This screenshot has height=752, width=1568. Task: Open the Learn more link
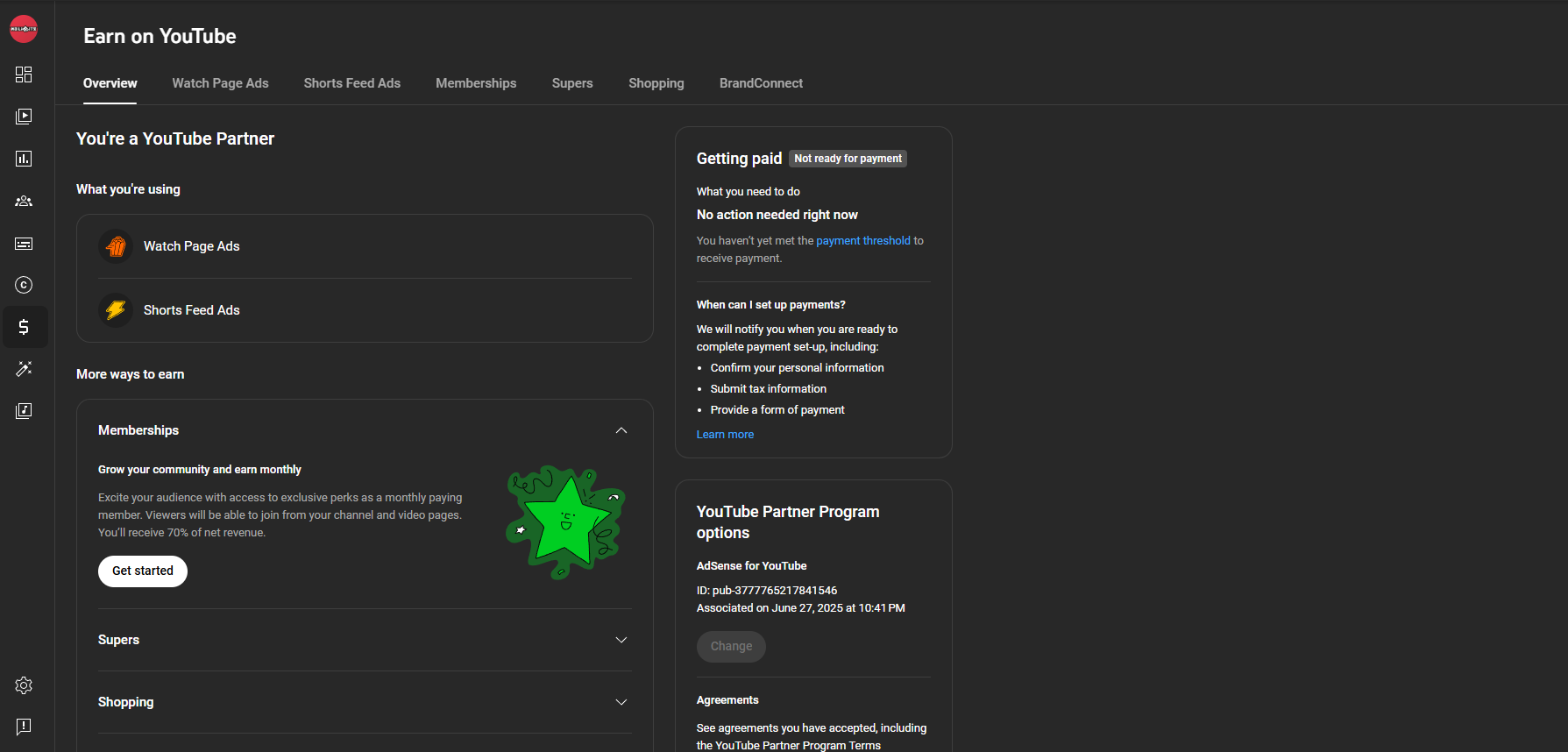pos(725,435)
